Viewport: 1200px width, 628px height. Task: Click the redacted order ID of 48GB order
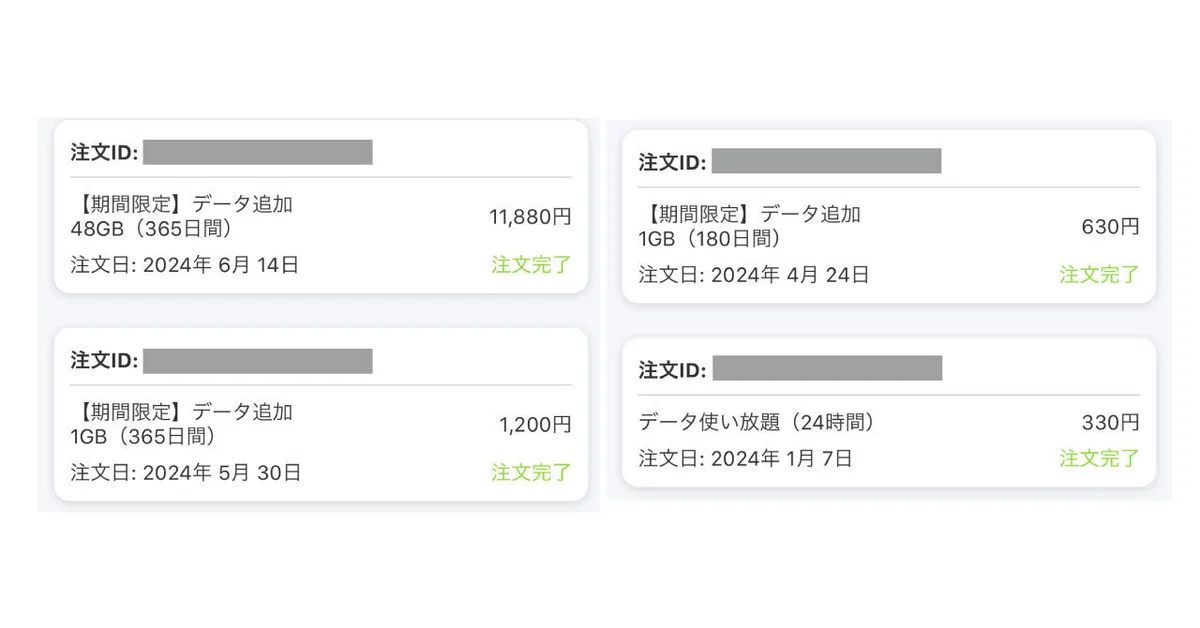point(258,152)
